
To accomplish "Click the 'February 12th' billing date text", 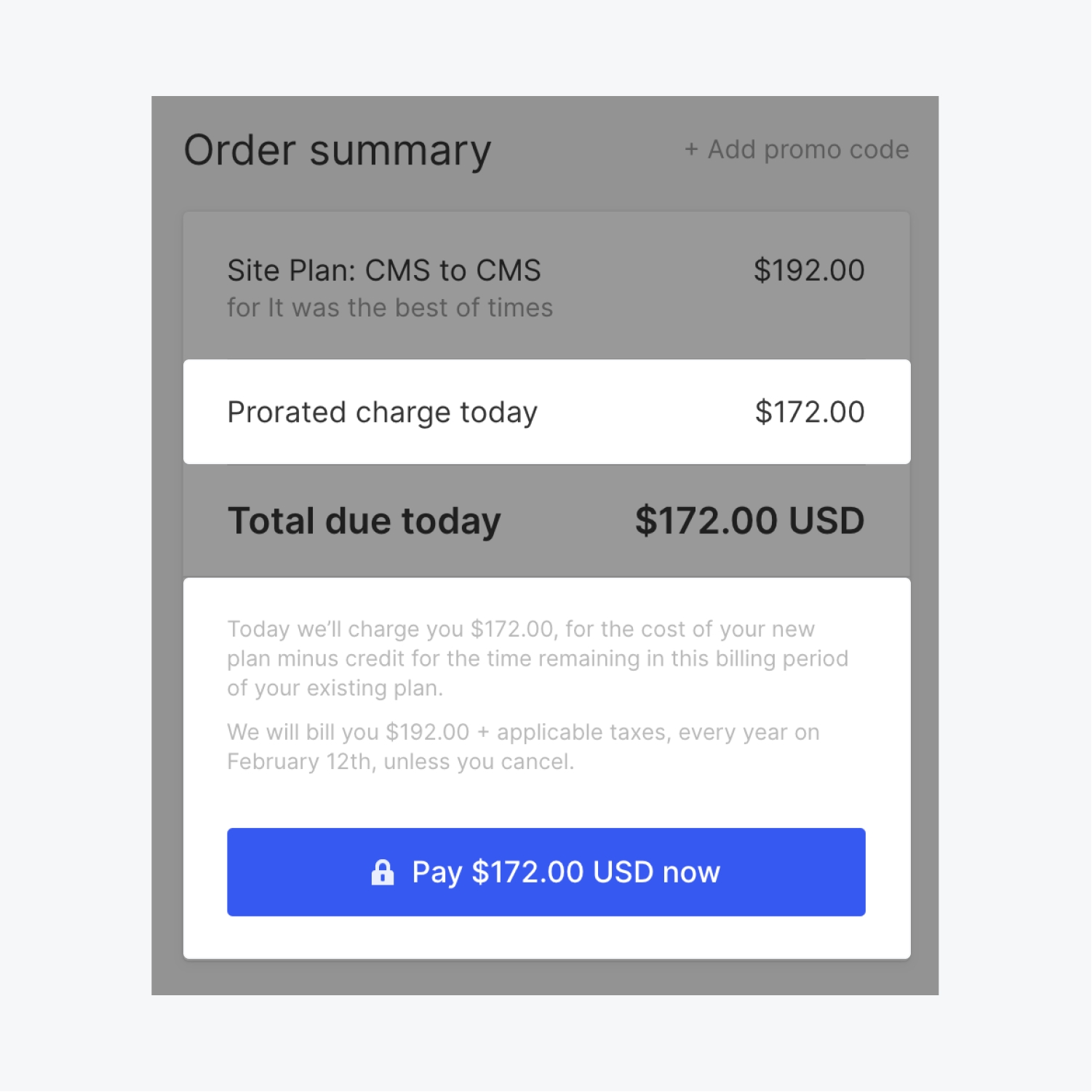I will point(299,762).
